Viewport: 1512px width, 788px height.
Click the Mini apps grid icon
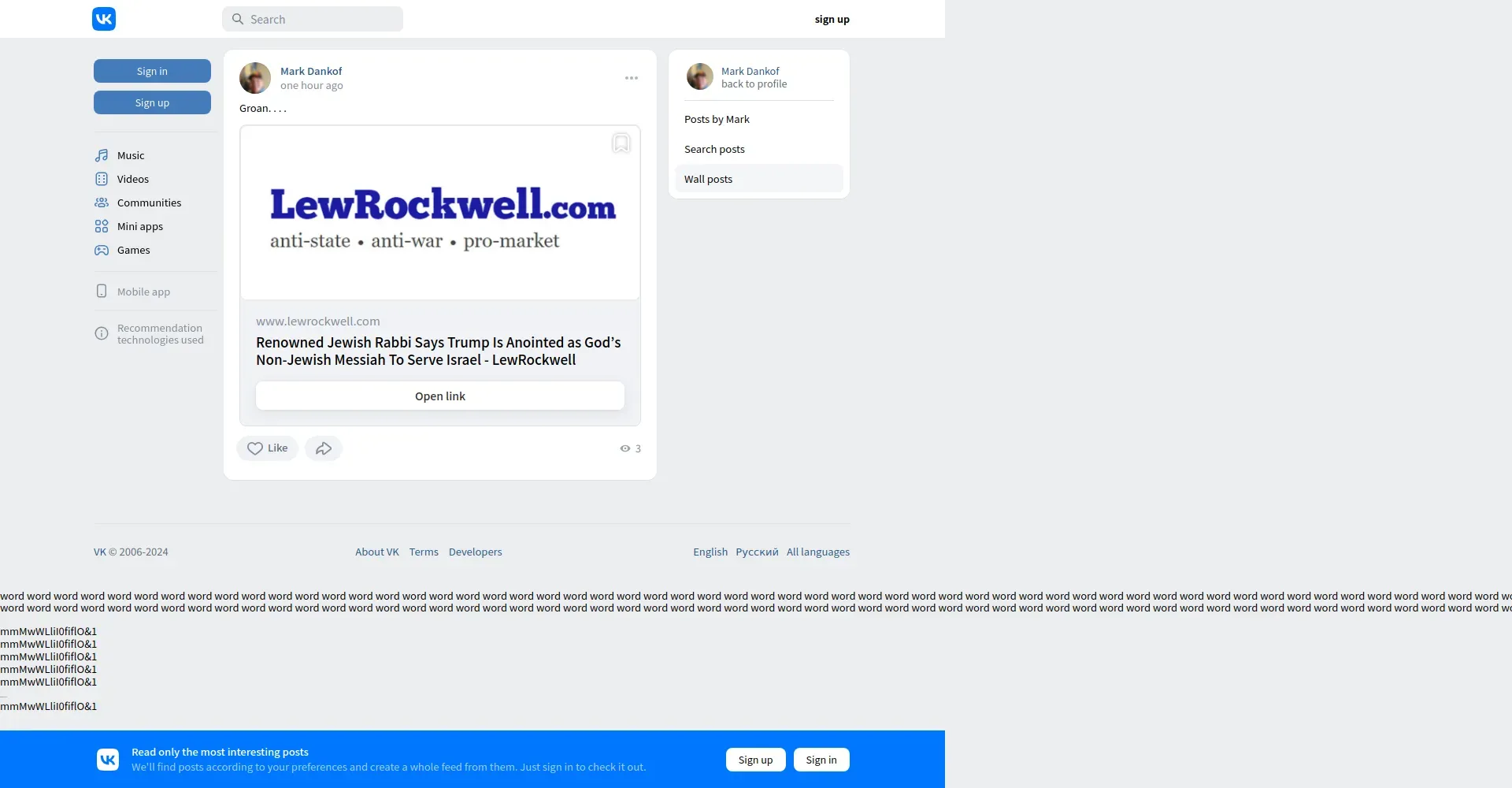point(102,226)
